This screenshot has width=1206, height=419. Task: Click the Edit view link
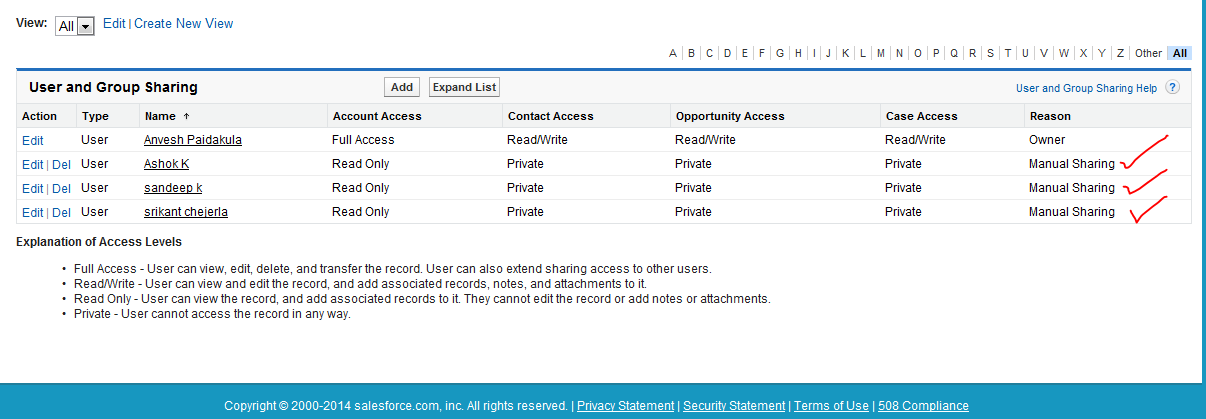pos(114,23)
